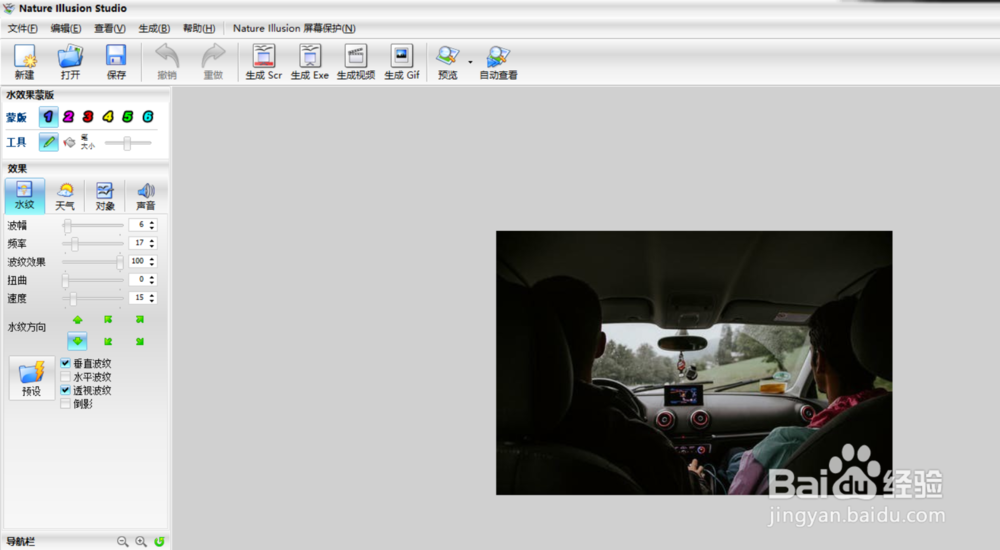1000x550 pixels.
Task: Set ripple direction to down arrow
Action: (77, 341)
